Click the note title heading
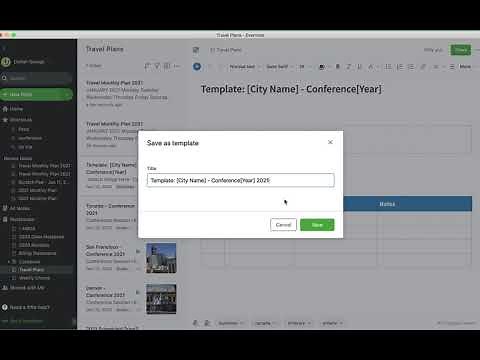 point(291,89)
